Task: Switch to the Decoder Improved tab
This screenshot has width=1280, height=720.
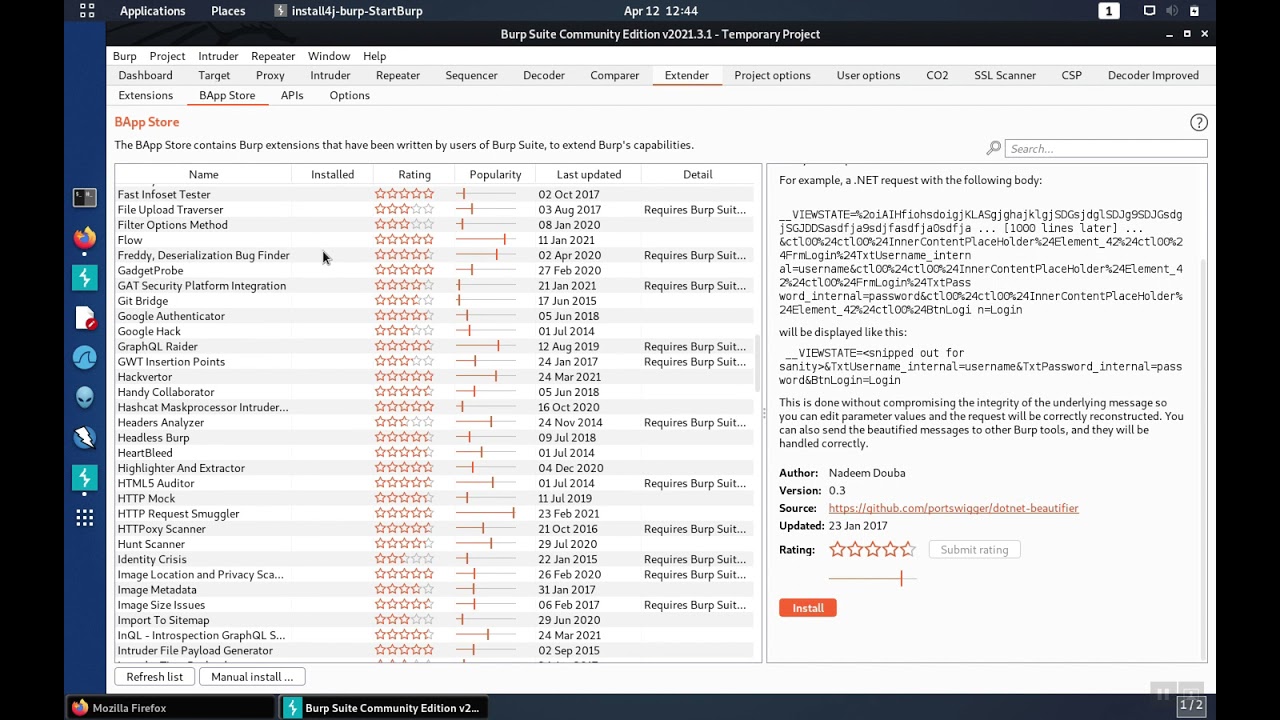Action: pyautogui.click(x=1153, y=75)
